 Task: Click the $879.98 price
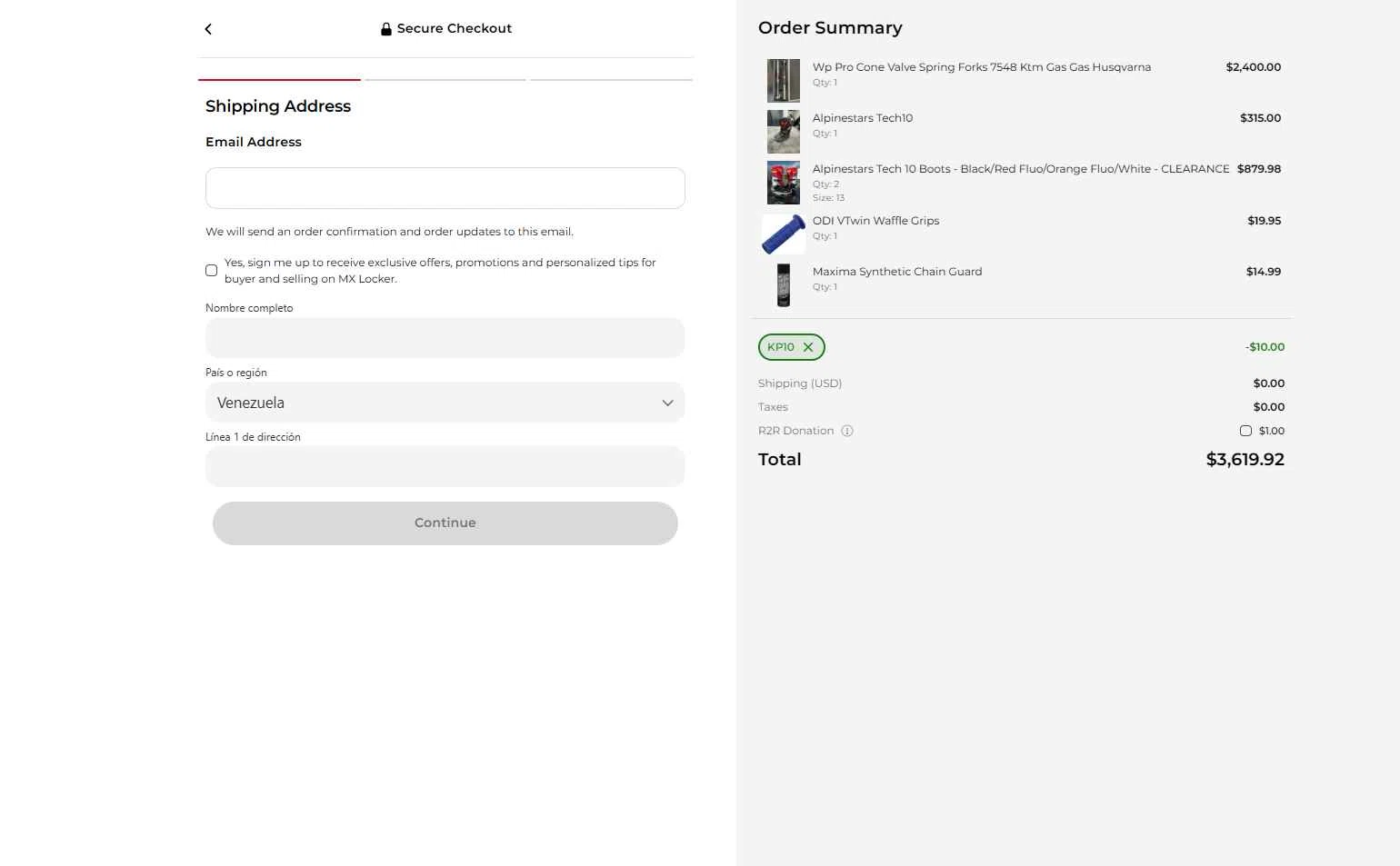(1259, 169)
